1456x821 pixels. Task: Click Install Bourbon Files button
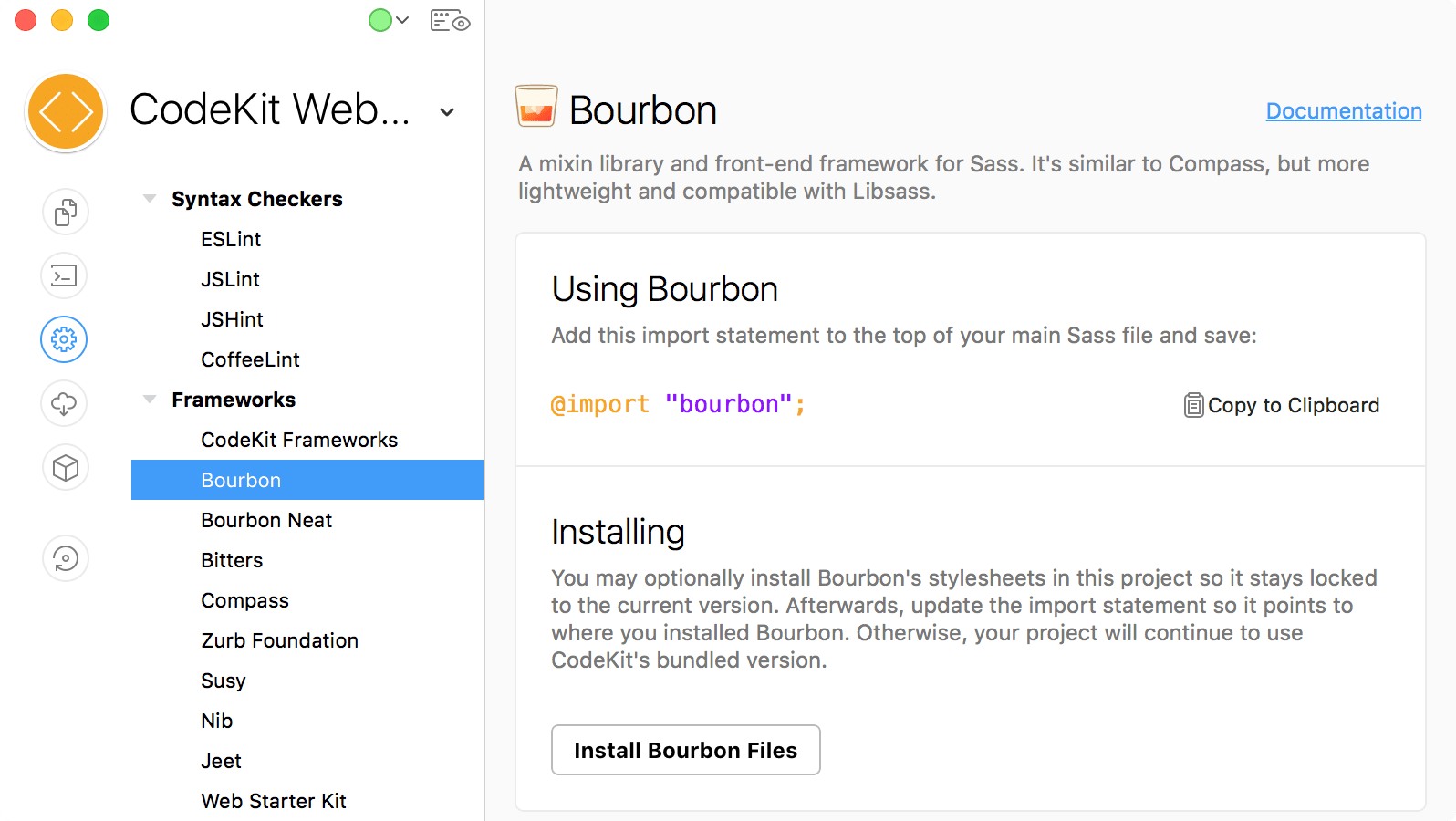[x=686, y=750]
